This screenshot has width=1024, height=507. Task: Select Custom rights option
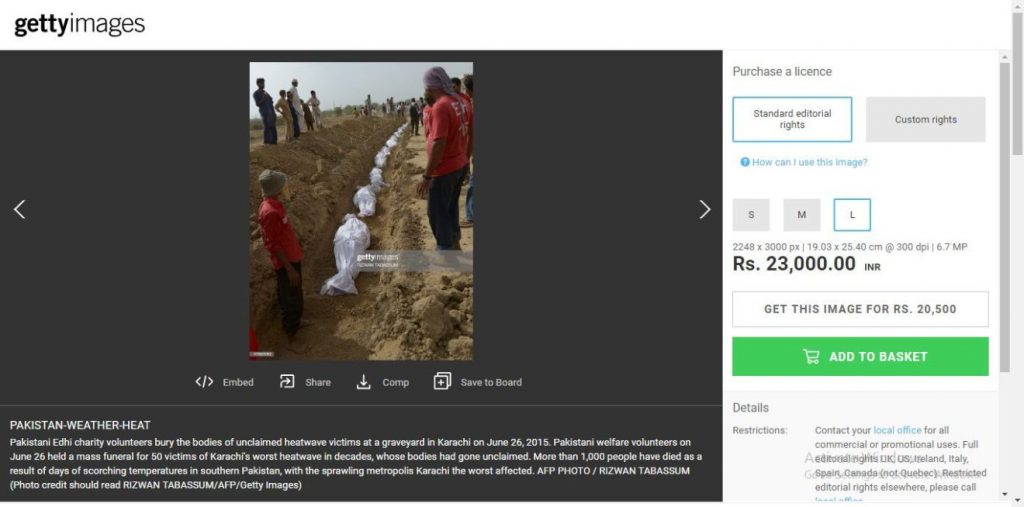point(925,119)
